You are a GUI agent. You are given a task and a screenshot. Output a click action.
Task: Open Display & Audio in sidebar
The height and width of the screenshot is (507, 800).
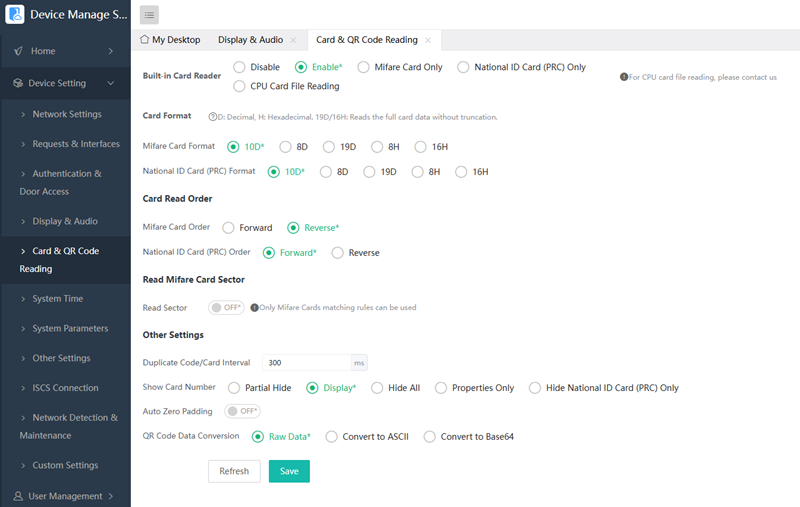(x=66, y=221)
